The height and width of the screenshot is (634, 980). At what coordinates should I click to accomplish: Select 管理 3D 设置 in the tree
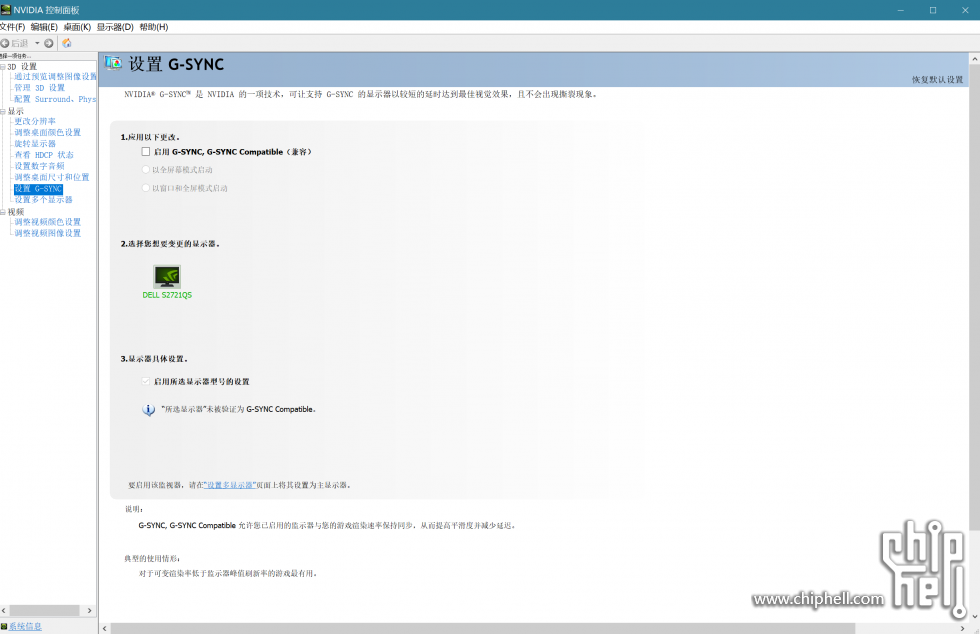39,88
